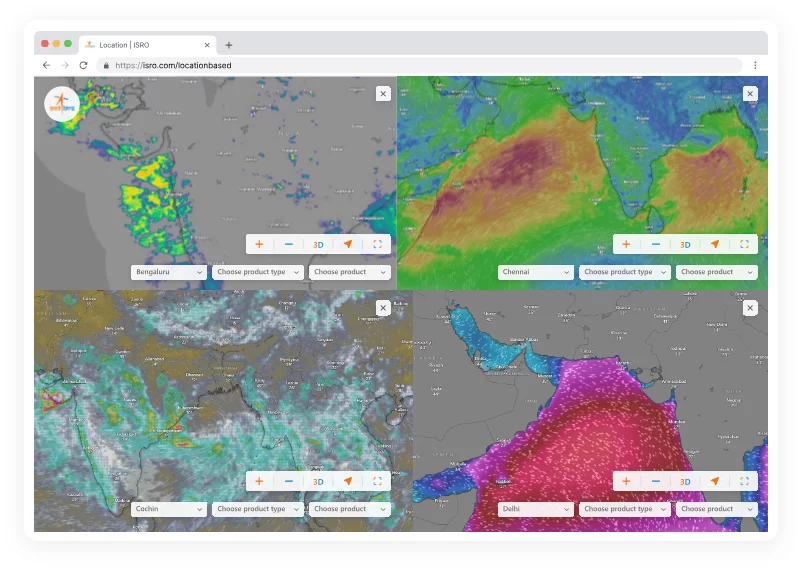This screenshot has width=798, height=569.
Task: Make Bengaluru map panel fullscreen
Action: point(377,244)
